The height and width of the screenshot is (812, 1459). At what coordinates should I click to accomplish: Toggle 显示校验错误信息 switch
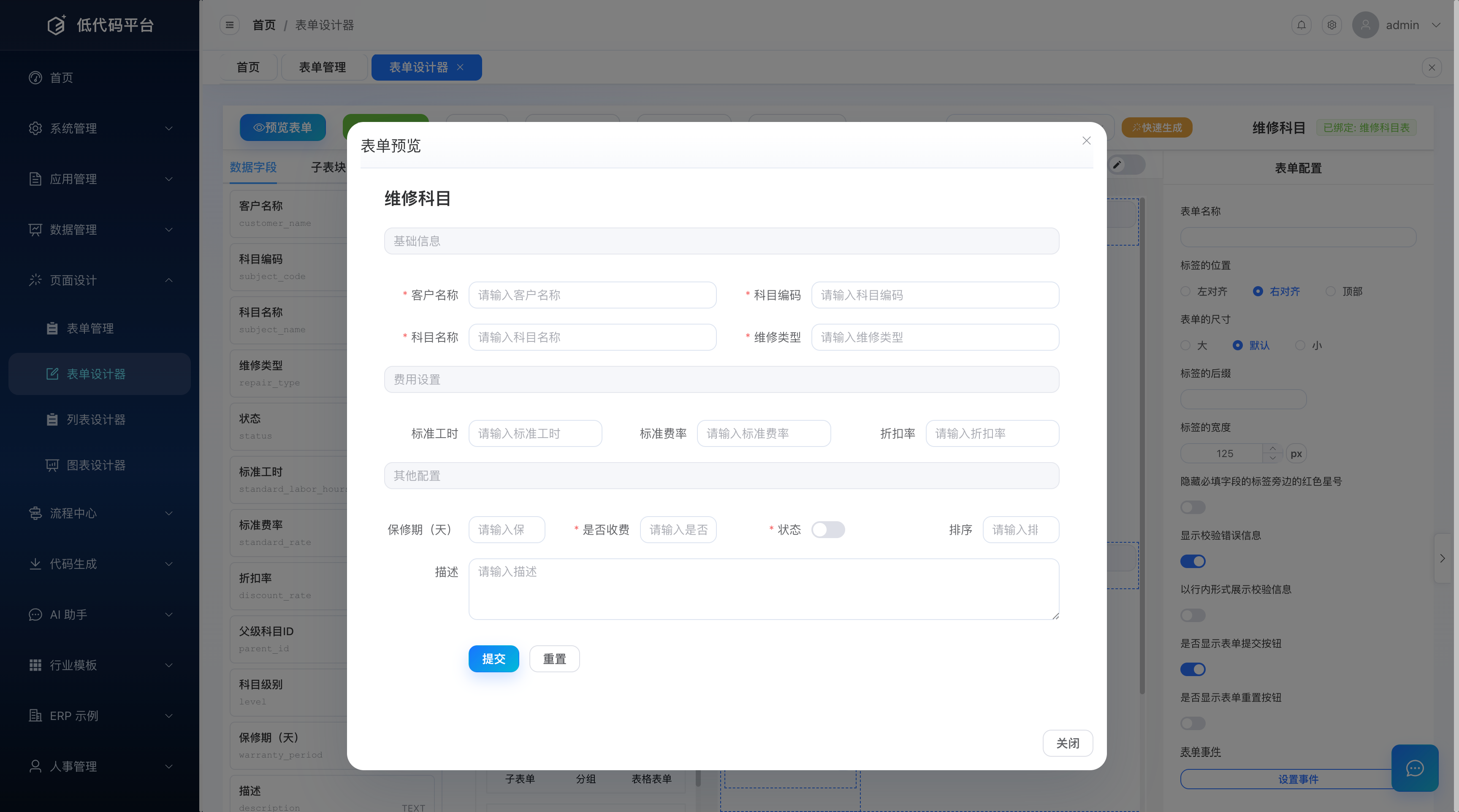[1193, 561]
